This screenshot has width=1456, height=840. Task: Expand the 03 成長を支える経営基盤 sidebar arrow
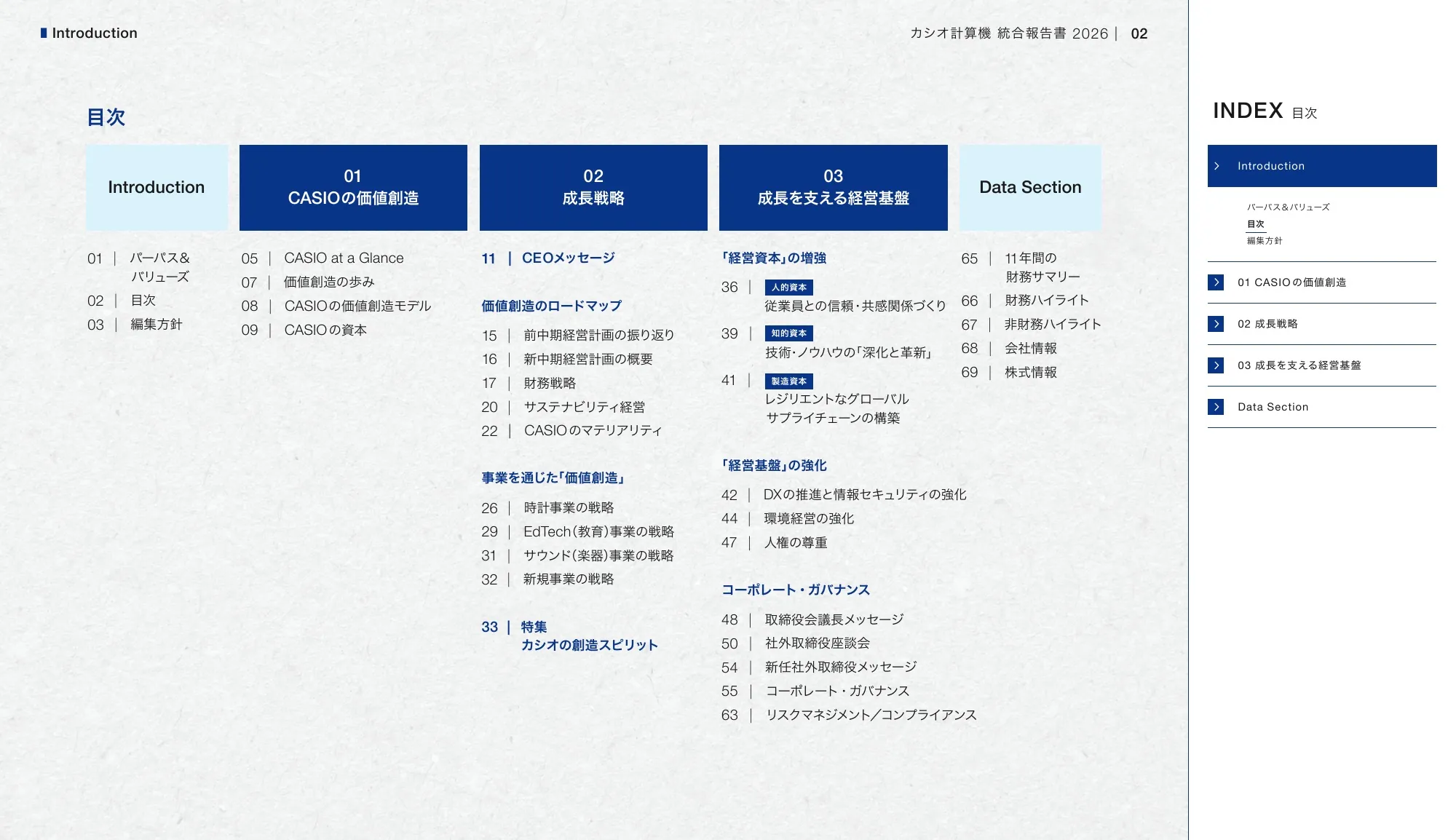click(x=1216, y=365)
